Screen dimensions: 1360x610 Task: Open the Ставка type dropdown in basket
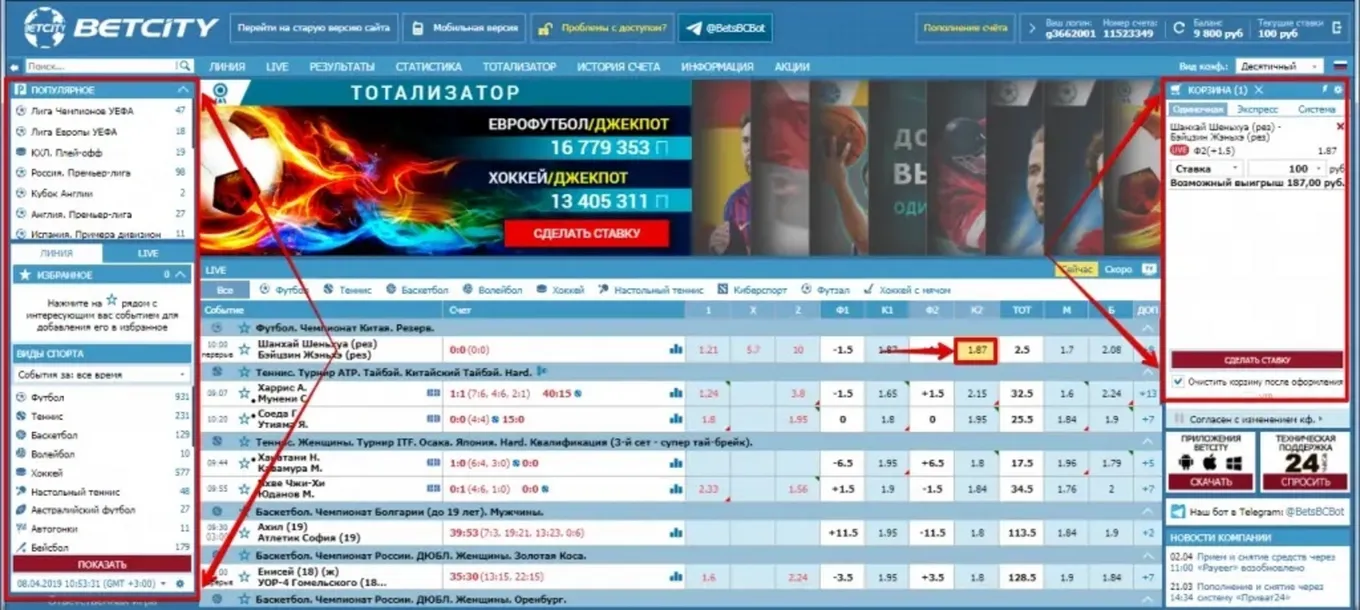point(1208,169)
